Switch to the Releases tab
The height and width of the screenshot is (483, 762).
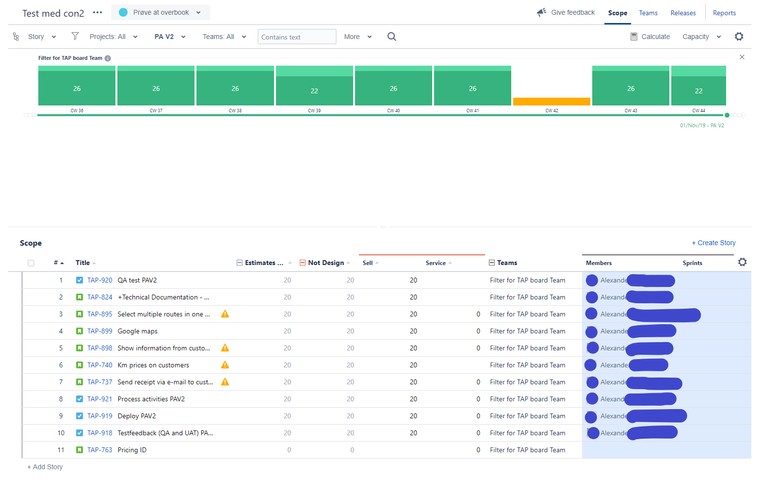click(683, 13)
